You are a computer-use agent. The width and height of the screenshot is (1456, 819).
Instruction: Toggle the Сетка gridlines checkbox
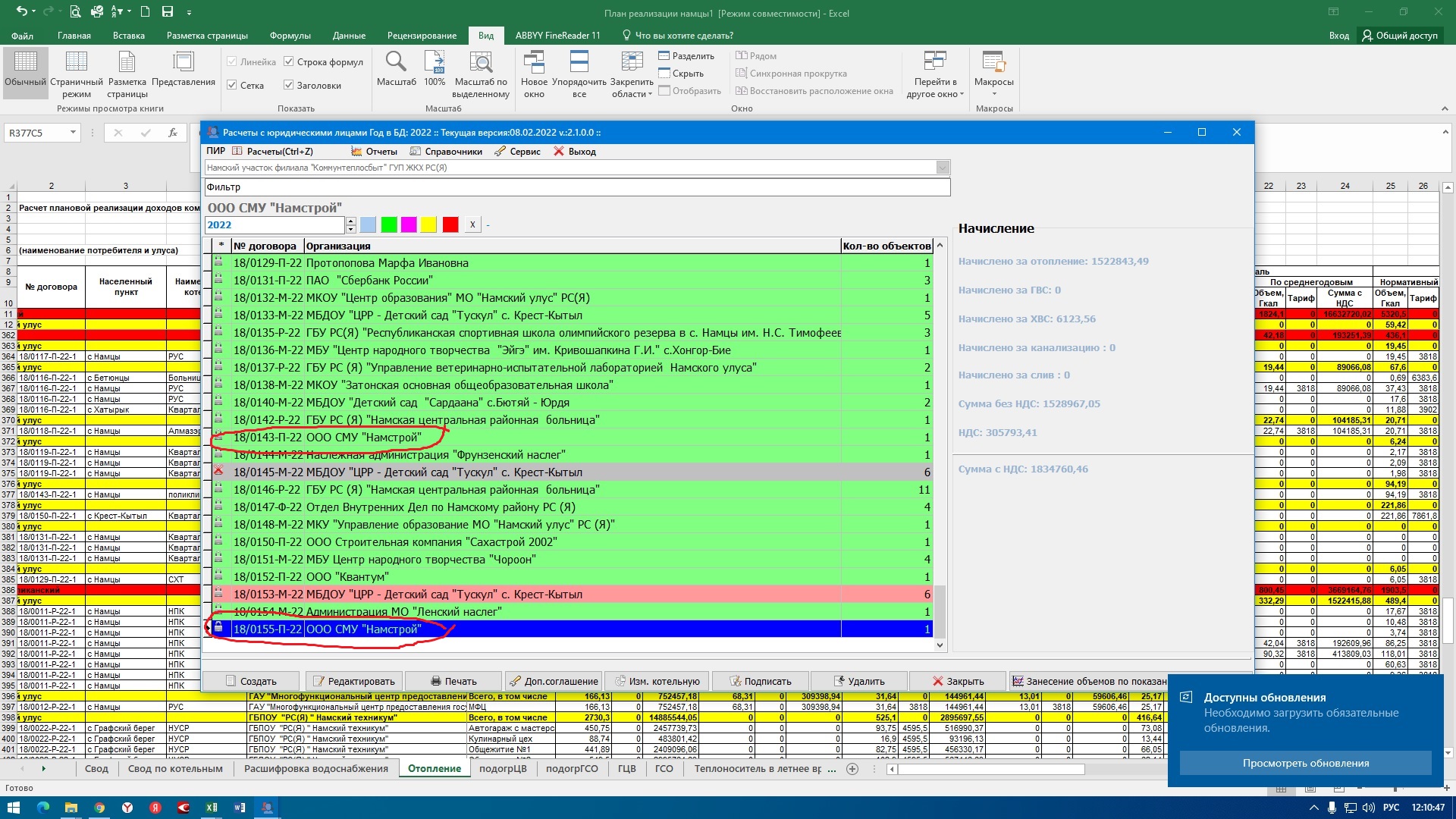(232, 86)
